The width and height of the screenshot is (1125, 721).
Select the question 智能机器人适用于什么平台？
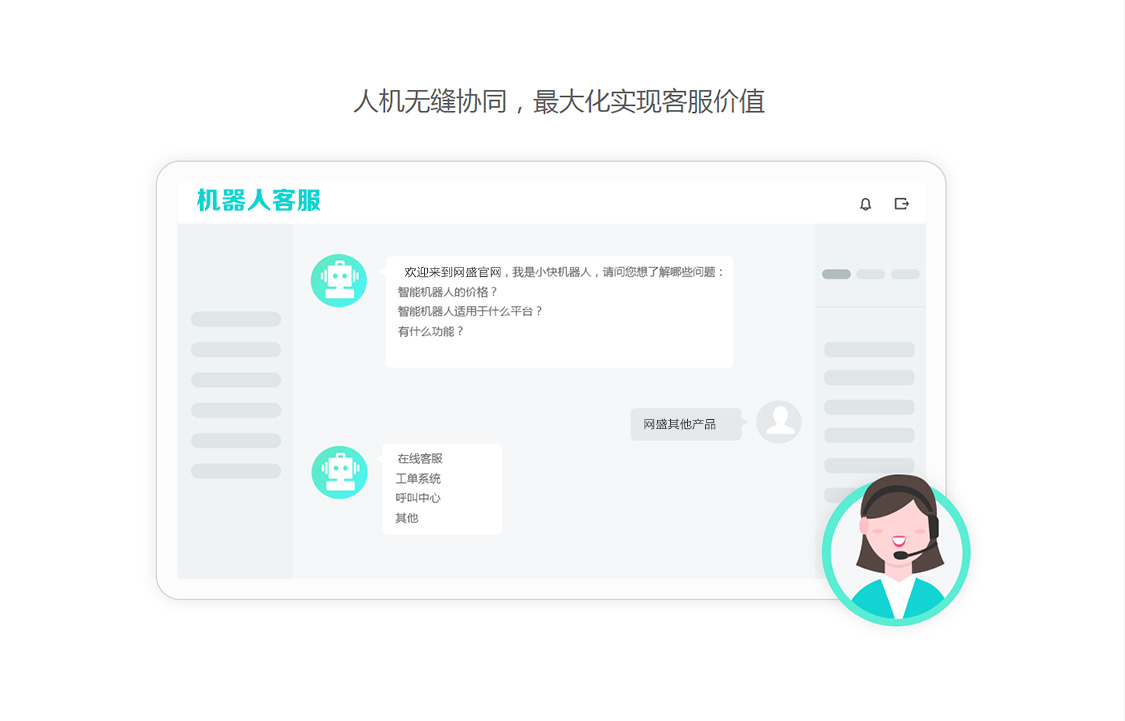(470, 311)
